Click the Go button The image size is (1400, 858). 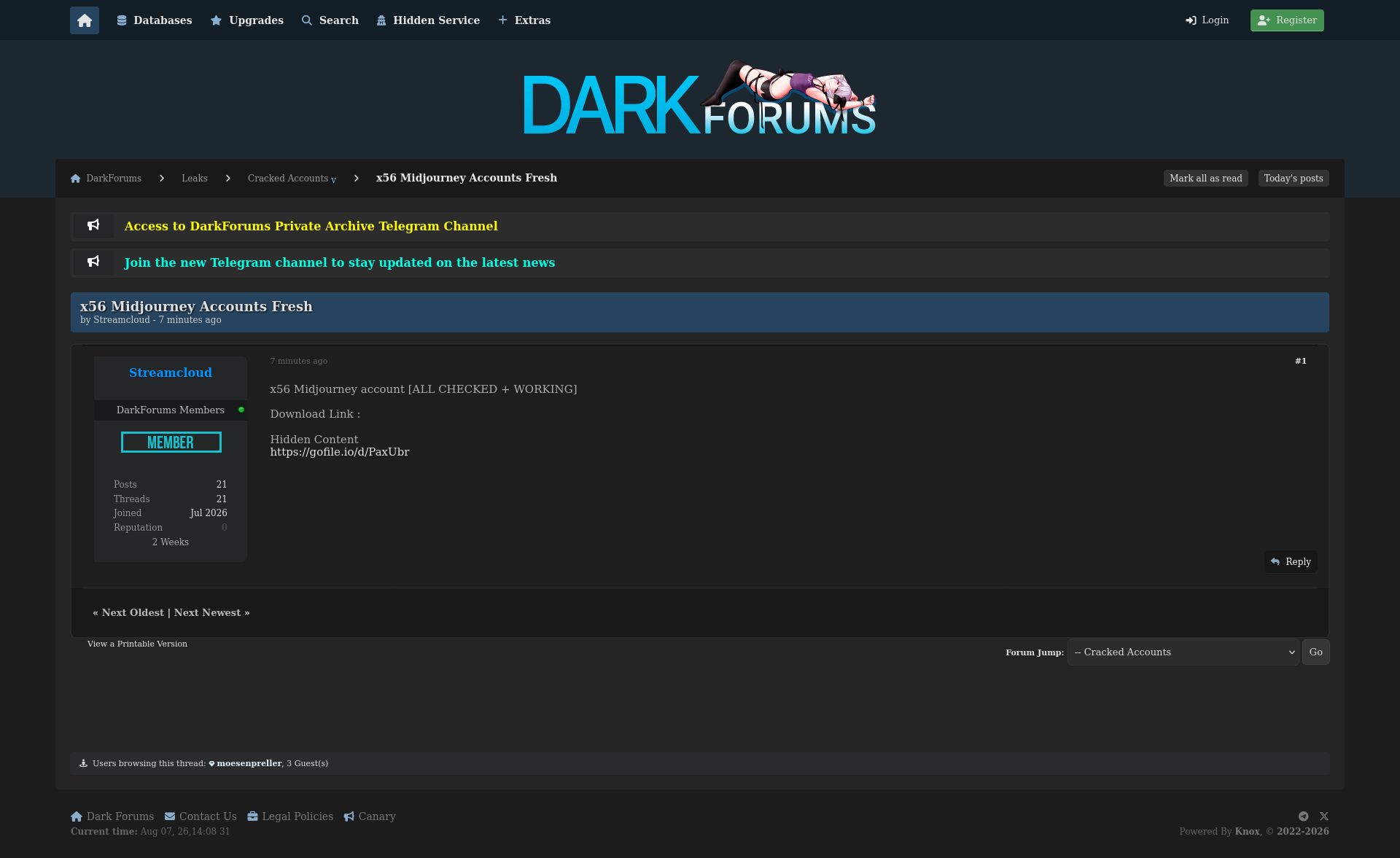click(1316, 652)
